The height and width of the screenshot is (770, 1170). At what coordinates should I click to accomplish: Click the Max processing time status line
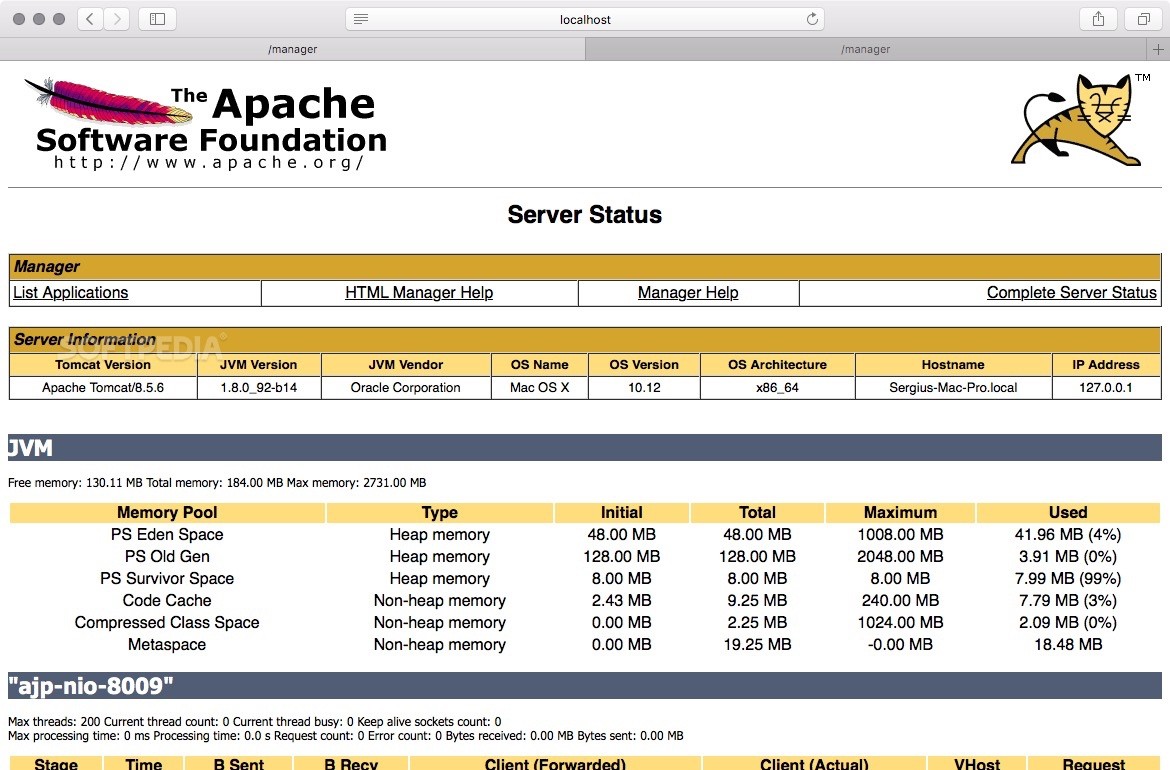click(x=345, y=736)
